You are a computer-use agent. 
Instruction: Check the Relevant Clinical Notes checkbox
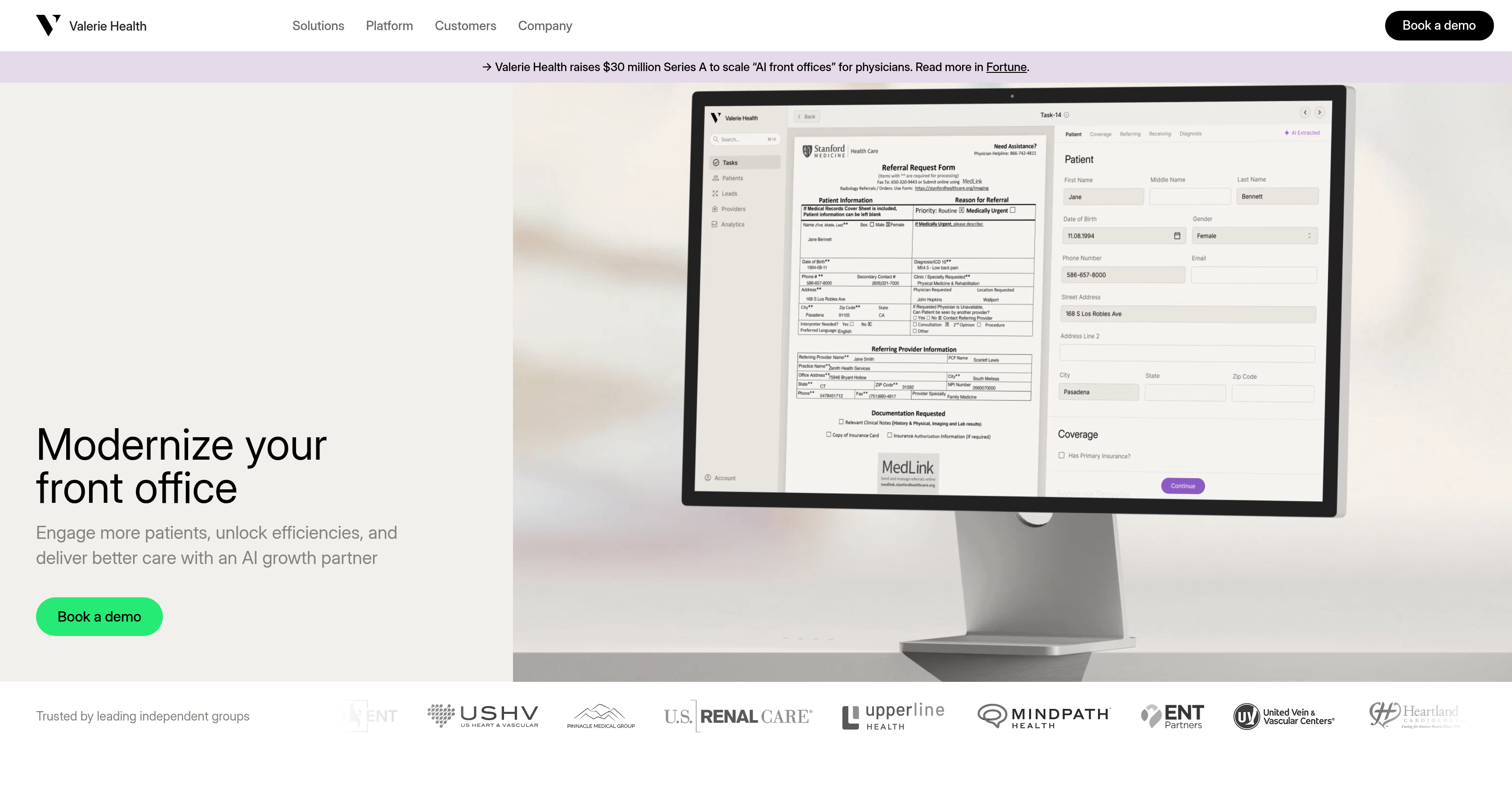point(841,422)
